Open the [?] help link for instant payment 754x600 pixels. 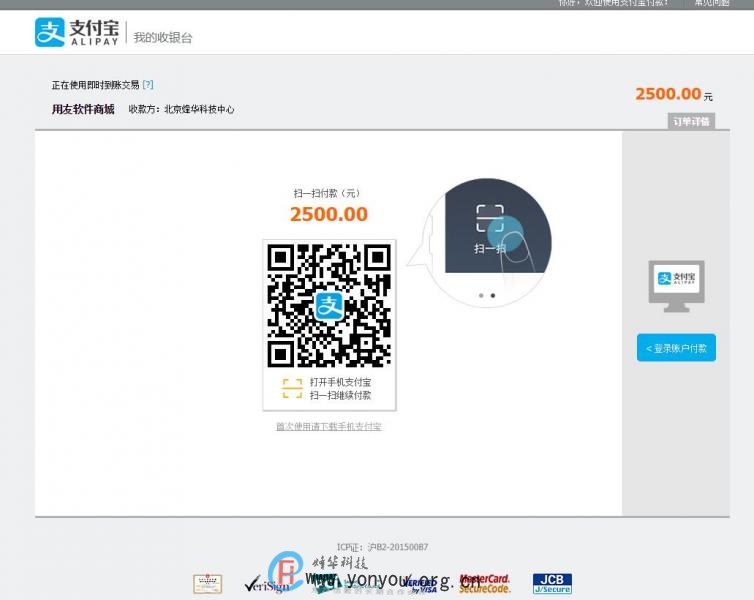pyautogui.click(x=148, y=85)
